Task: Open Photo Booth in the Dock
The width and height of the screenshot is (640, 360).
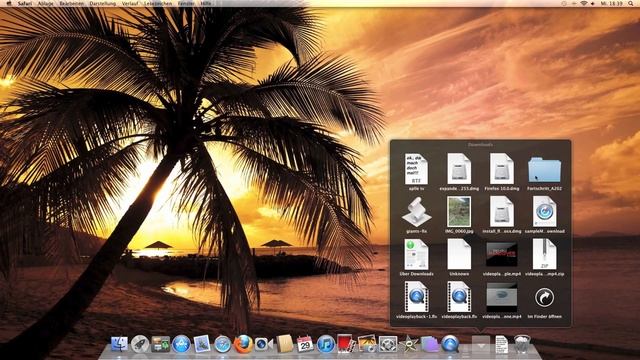Action: pyautogui.click(x=346, y=344)
